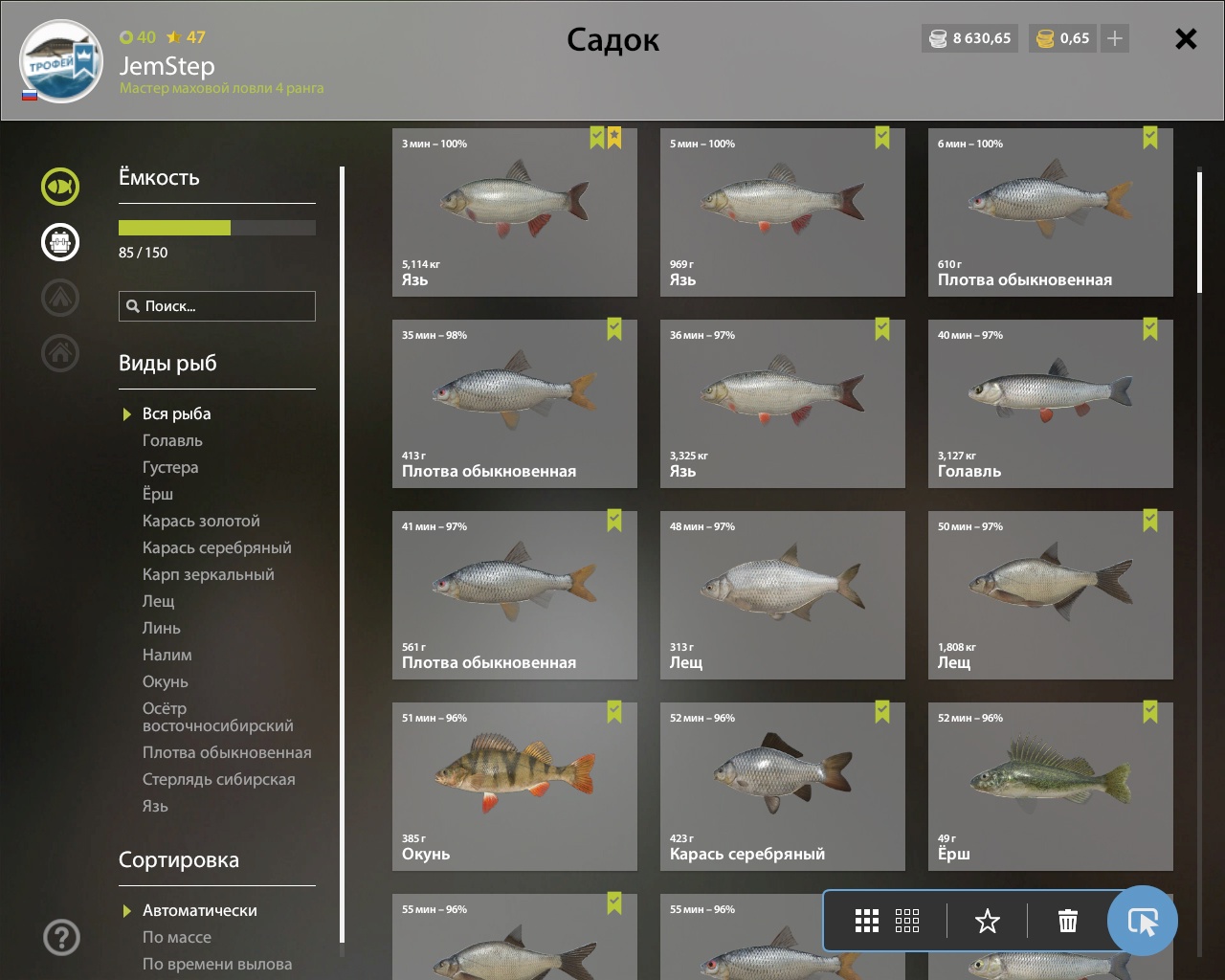Filter by Карась золотой

click(201, 521)
